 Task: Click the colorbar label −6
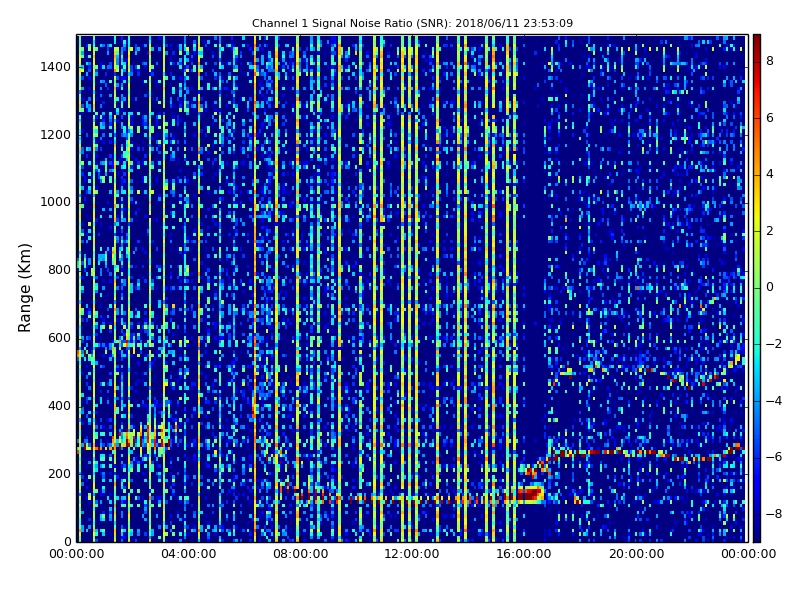(774, 457)
